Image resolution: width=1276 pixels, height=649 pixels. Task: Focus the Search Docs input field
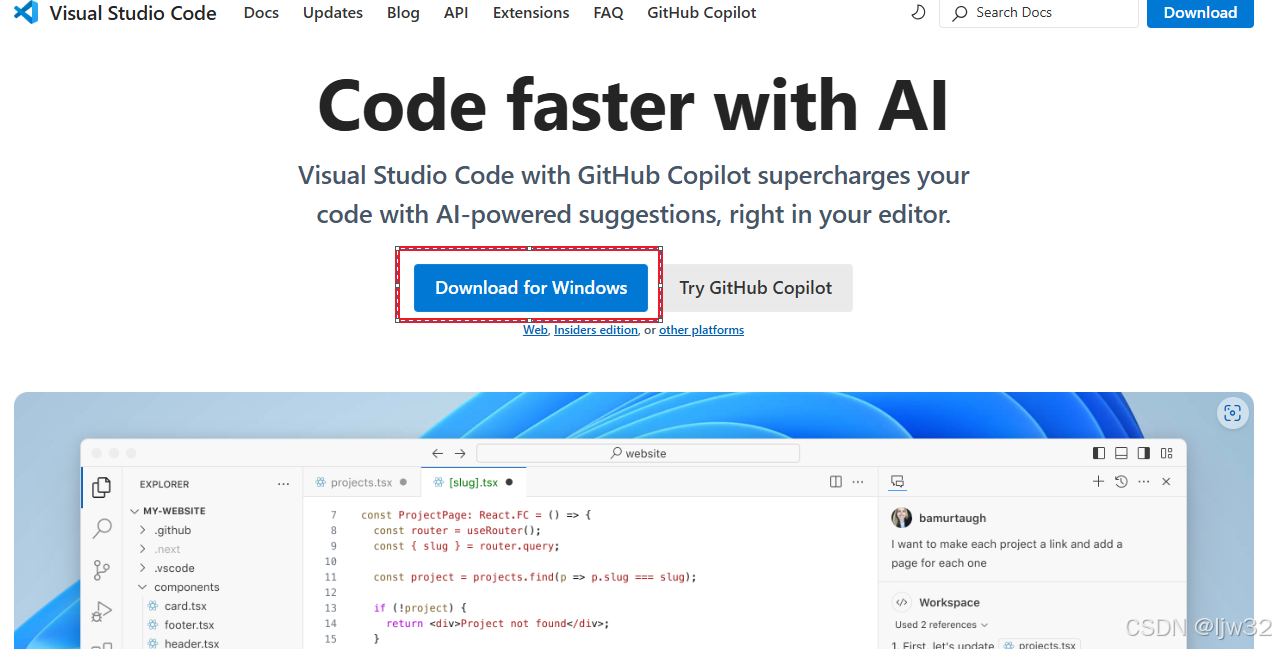(x=1038, y=13)
